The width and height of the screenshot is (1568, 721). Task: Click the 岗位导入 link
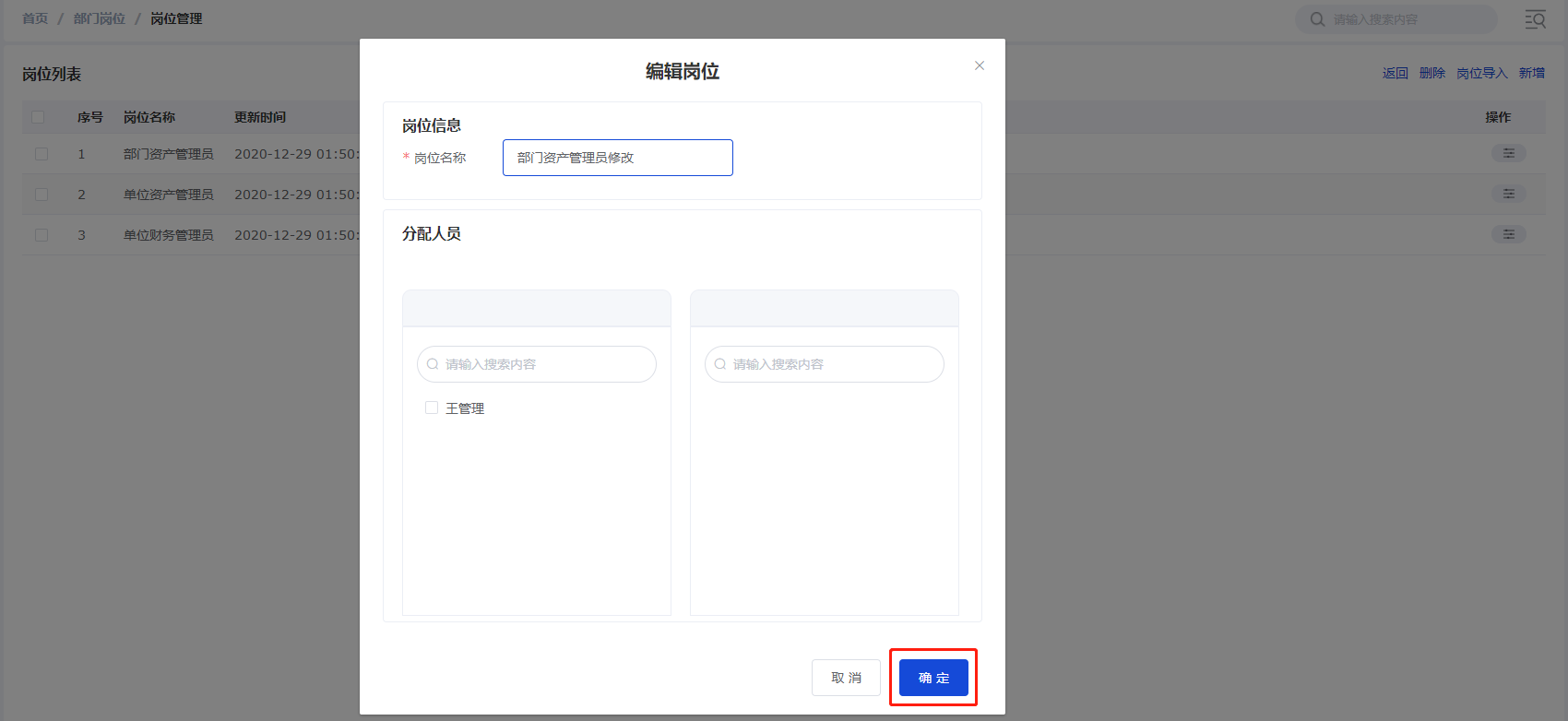click(1481, 73)
